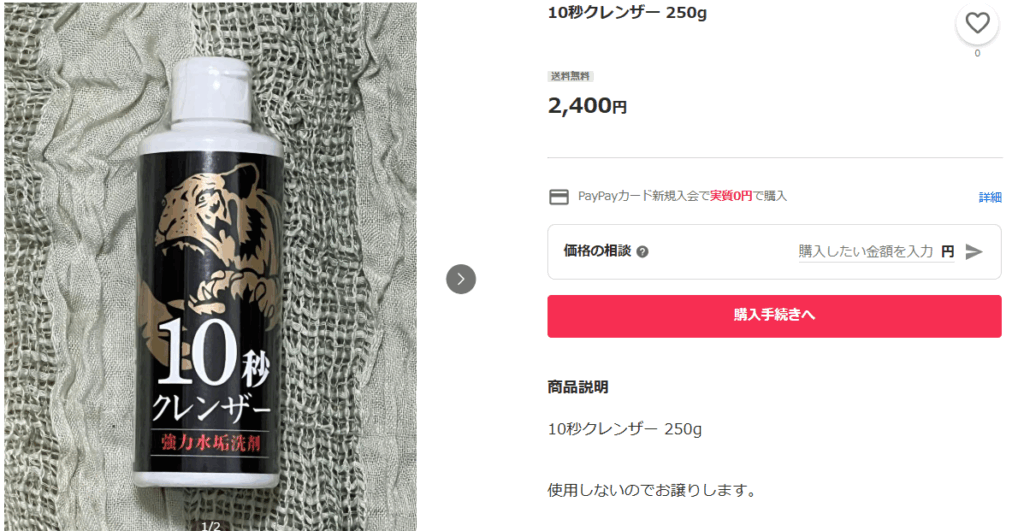Screen dimensions: 1024x531
Task: Send price offer with paper plane icon
Action: tap(974, 251)
